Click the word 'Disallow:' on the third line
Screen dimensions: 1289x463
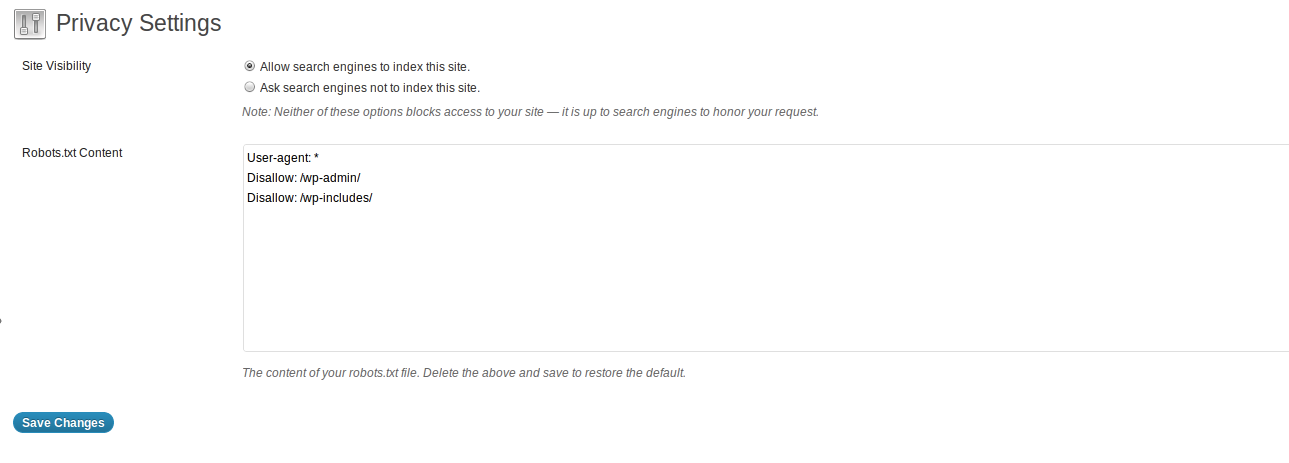(271, 198)
